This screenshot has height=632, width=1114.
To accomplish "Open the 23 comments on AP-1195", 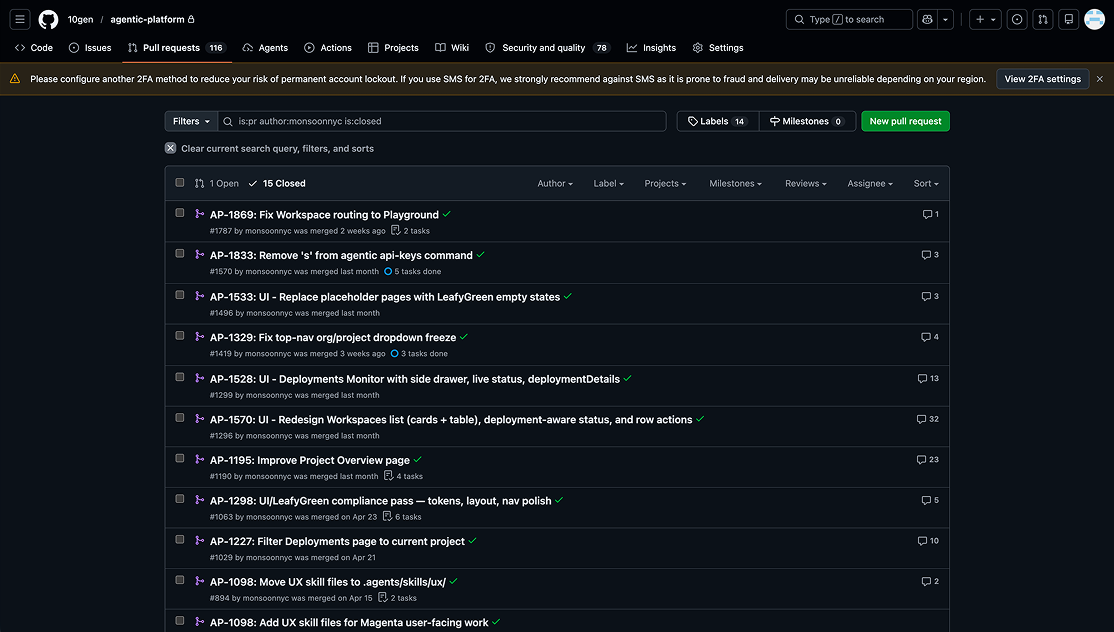I will pos(927,459).
